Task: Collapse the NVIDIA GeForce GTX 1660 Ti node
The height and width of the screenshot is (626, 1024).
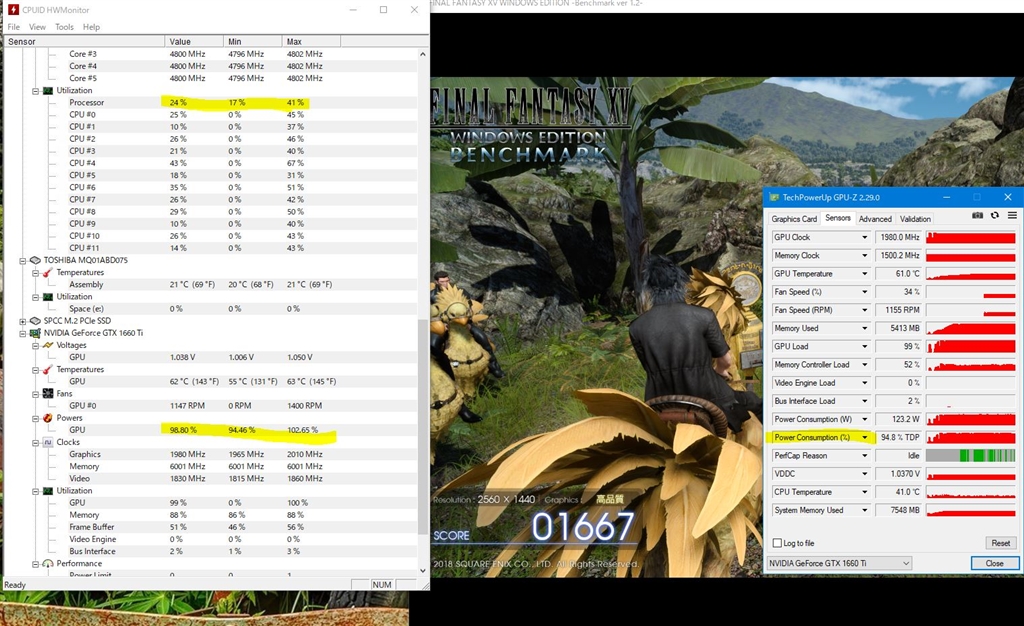Action: [x=23, y=333]
